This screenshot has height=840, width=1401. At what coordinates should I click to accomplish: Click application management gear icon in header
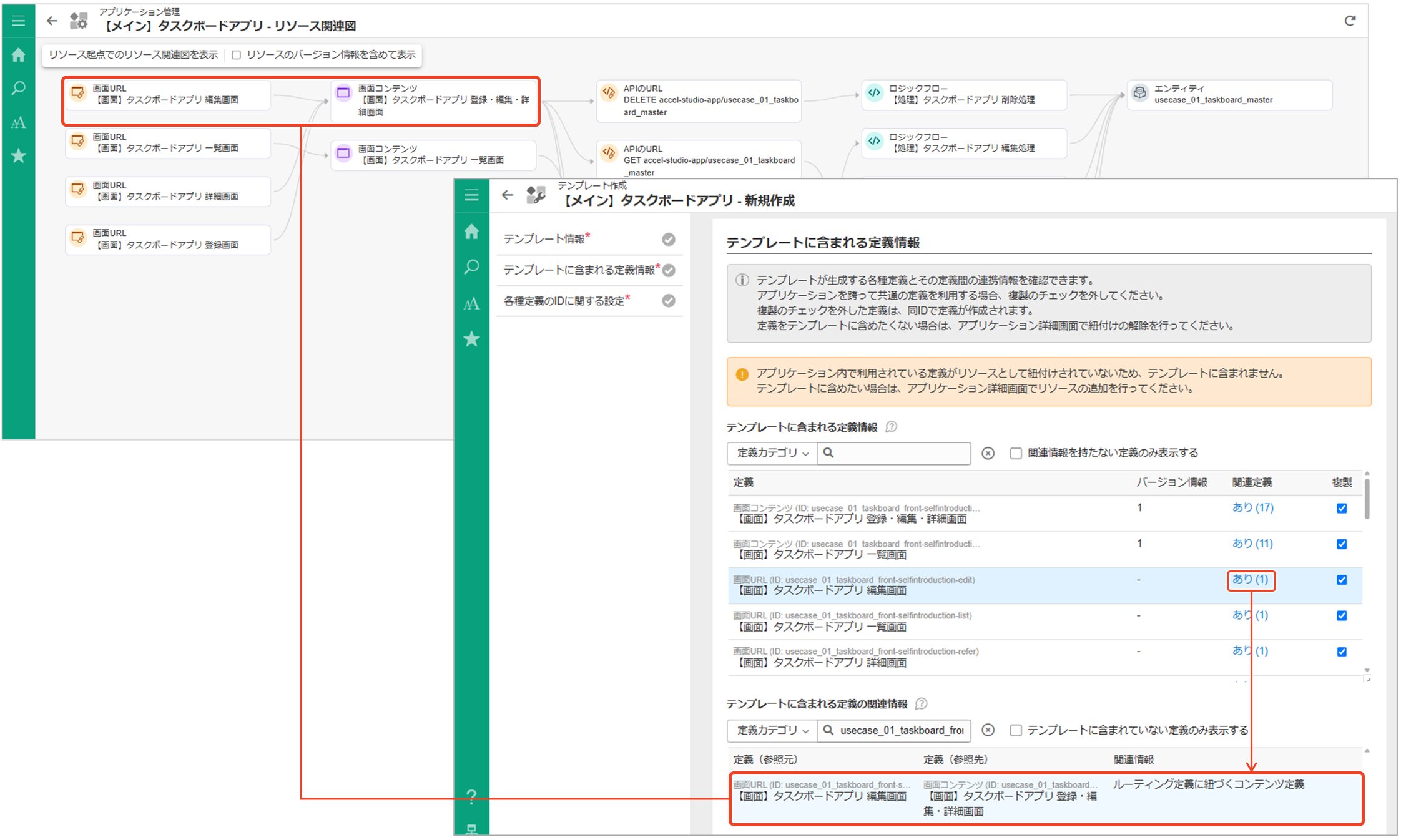pos(79,21)
